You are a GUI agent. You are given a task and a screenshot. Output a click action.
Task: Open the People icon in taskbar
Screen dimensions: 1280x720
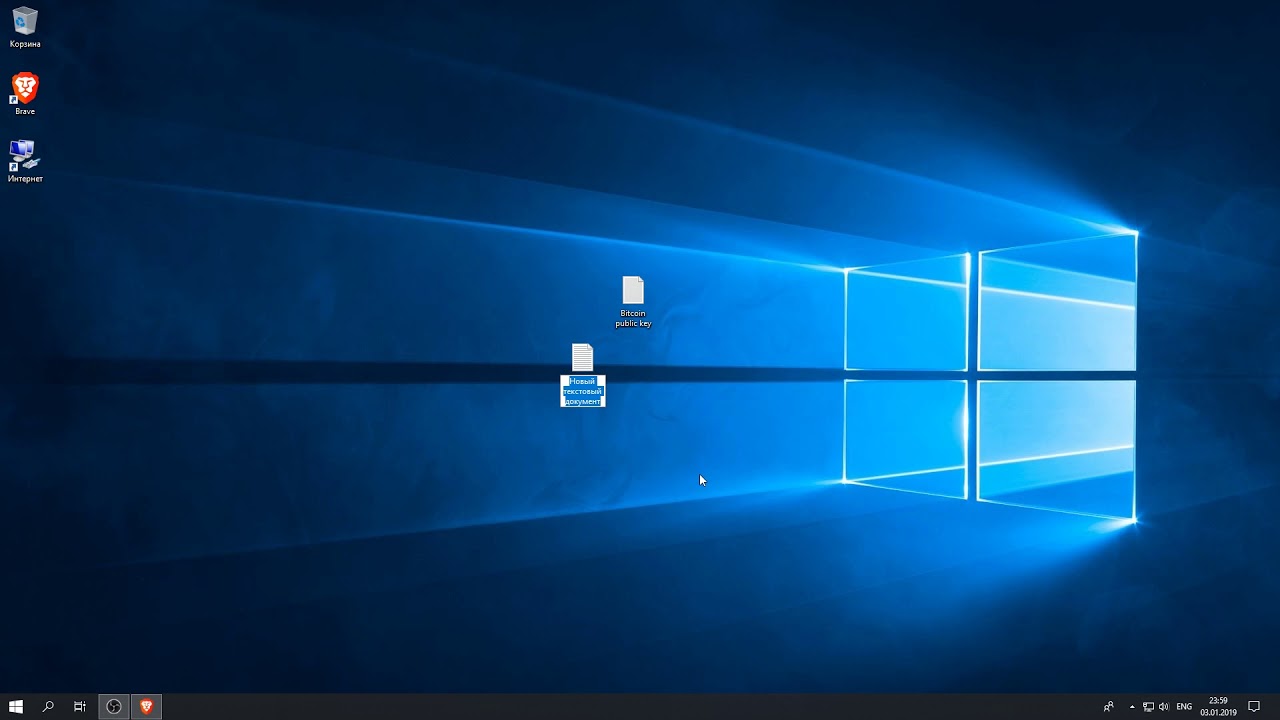tap(1108, 707)
